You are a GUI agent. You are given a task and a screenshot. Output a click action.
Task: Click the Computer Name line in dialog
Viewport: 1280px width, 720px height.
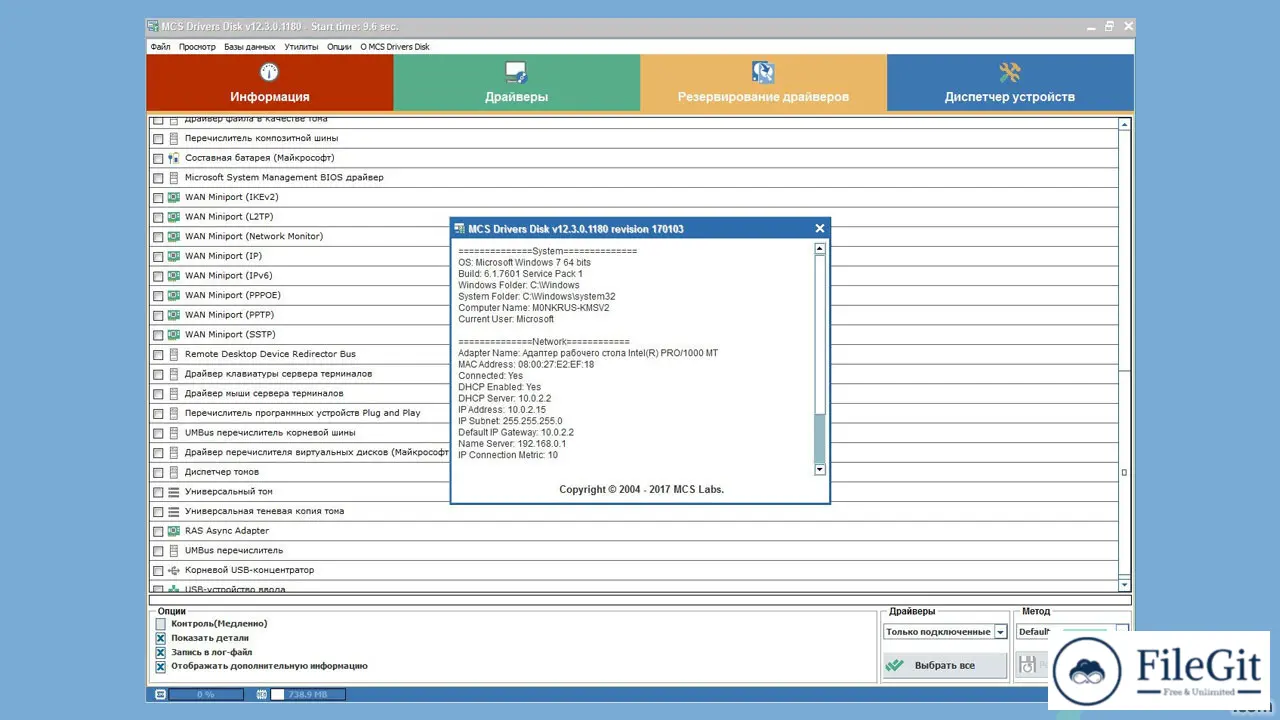point(533,308)
